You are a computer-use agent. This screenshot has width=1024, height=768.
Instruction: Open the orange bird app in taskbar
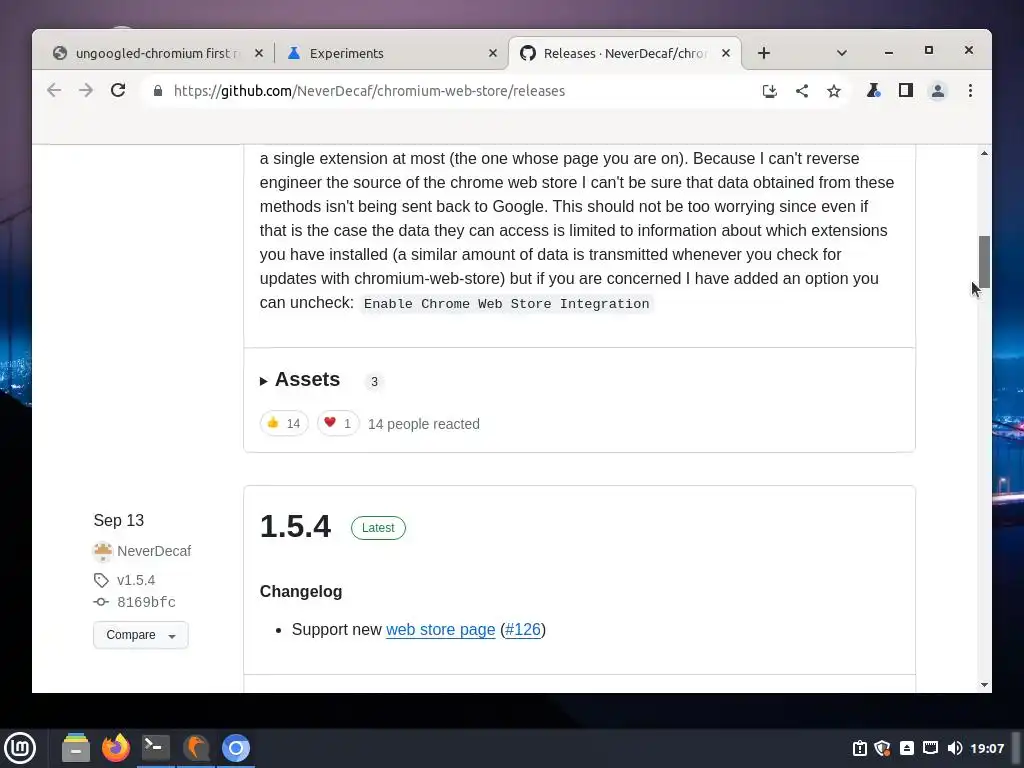(x=196, y=748)
